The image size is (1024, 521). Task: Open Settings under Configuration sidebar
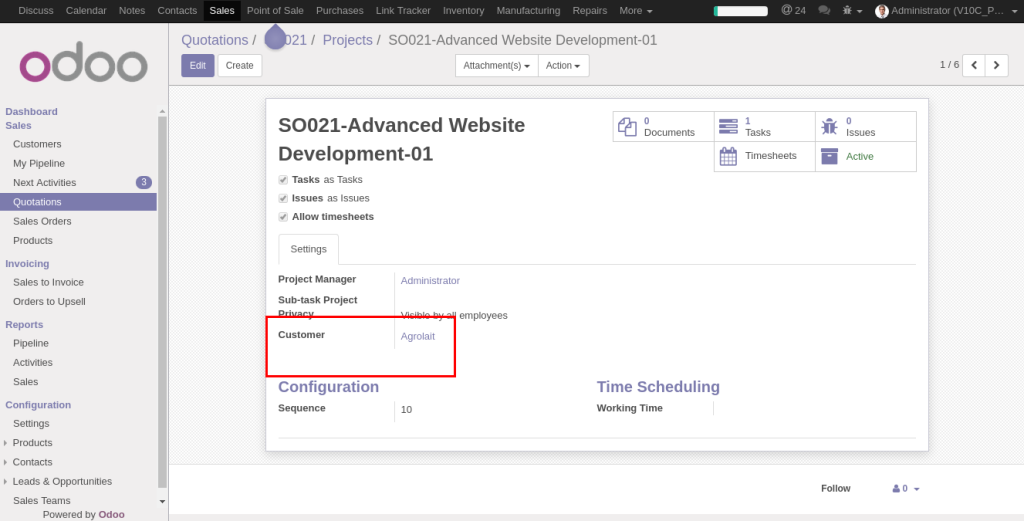click(31, 424)
